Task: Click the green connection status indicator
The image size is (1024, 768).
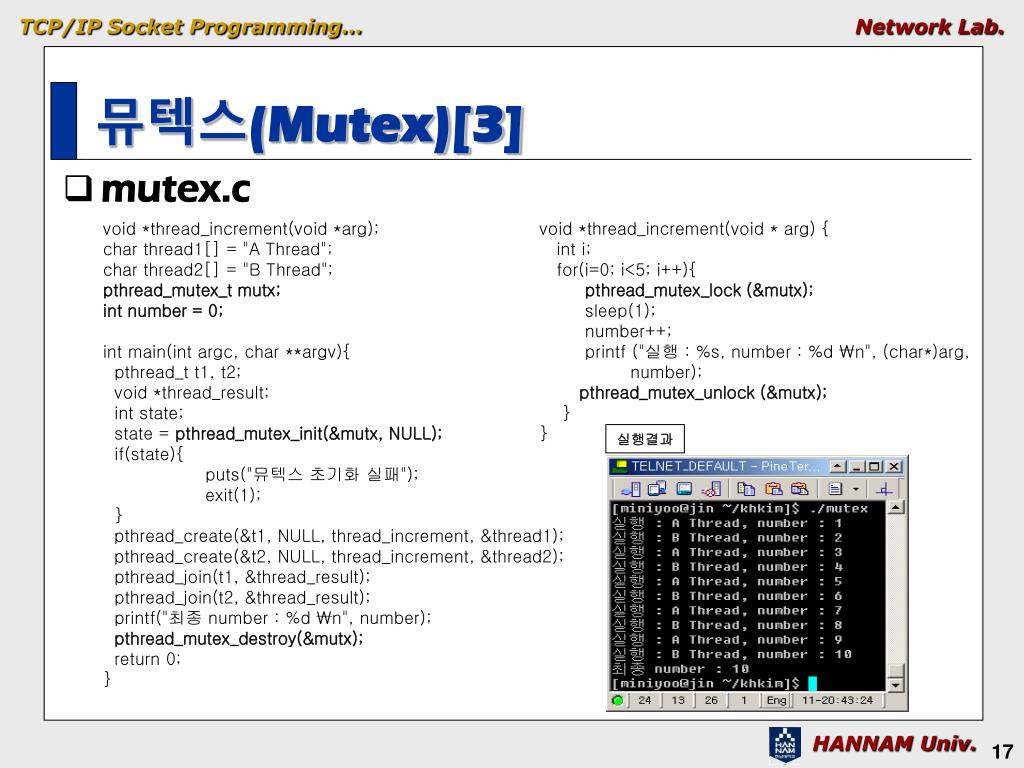Action: [x=617, y=700]
